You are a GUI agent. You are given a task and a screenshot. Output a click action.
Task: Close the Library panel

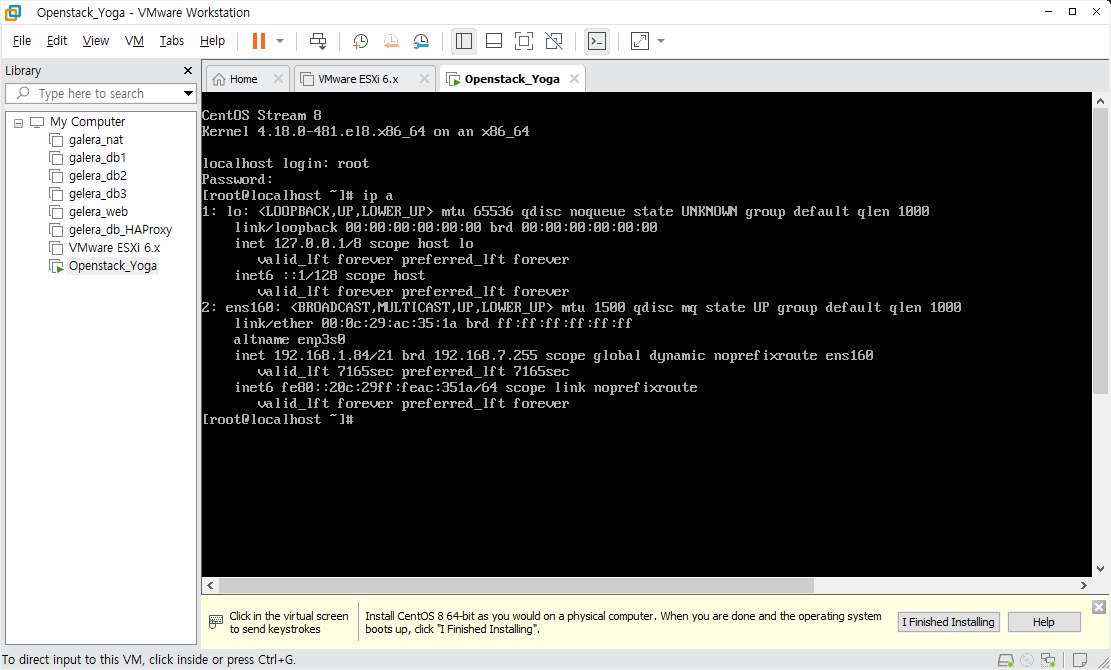[188, 71]
